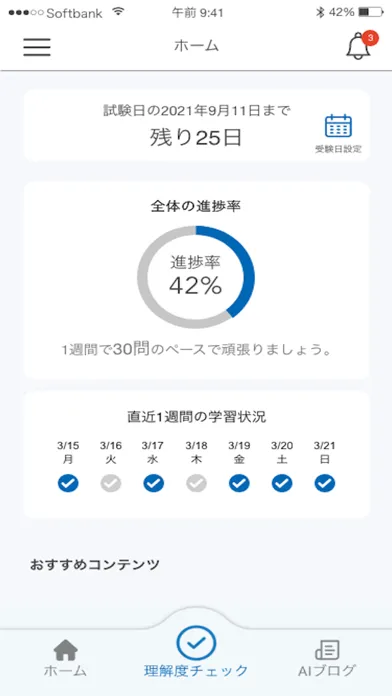Toggle the 3/21 Sunday study check
Viewport: 392px width, 696px height.
[325, 483]
